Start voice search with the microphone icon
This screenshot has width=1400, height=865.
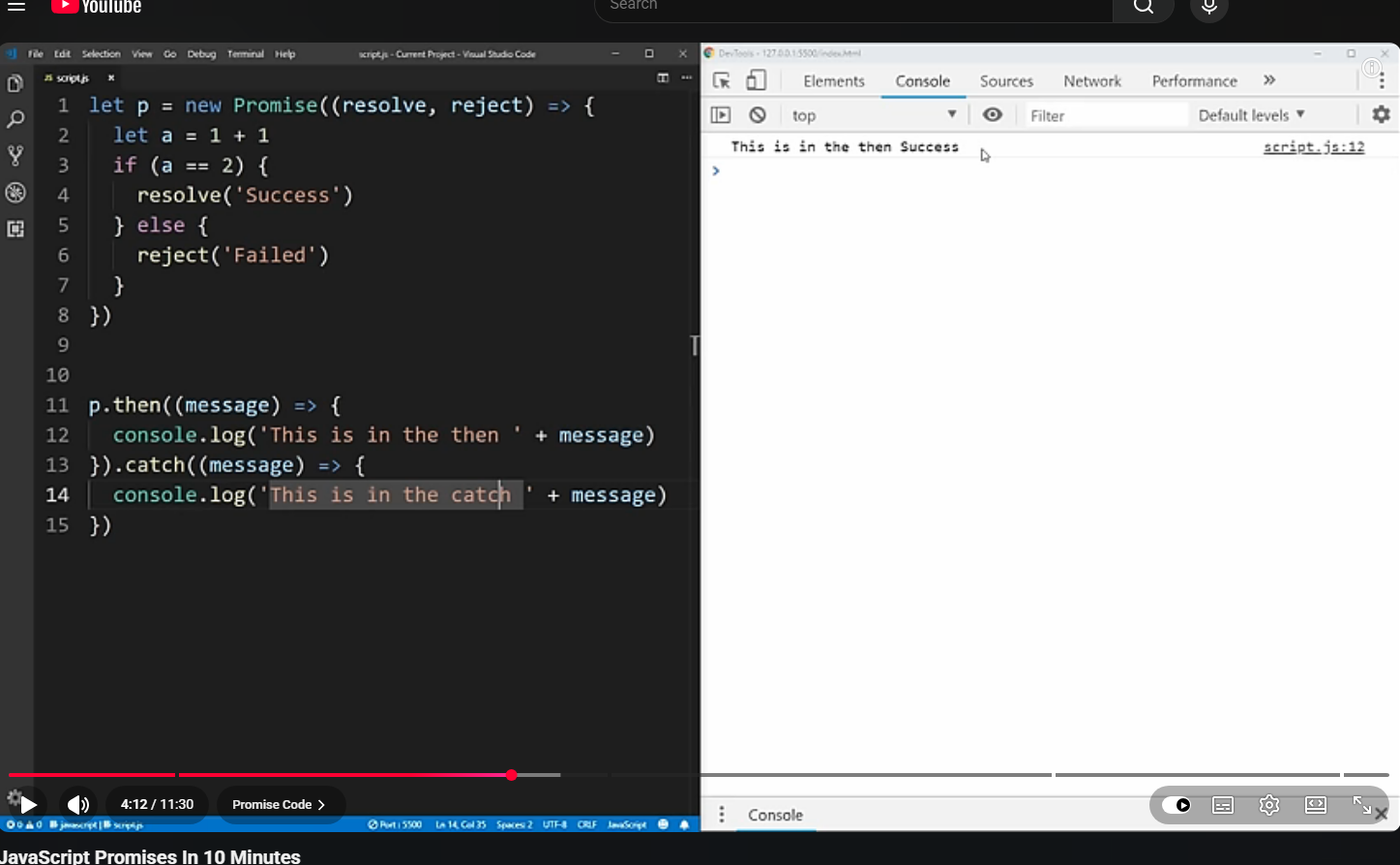point(1208,7)
